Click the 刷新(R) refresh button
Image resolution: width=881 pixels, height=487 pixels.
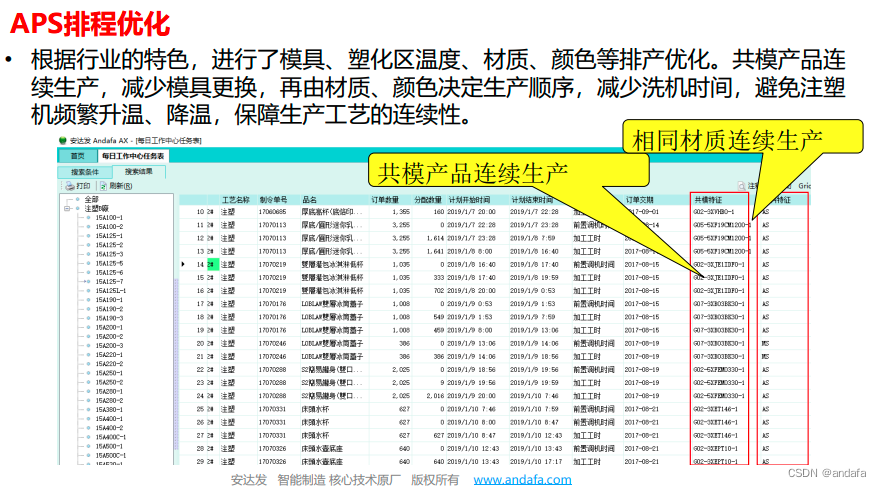[x=116, y=186]
